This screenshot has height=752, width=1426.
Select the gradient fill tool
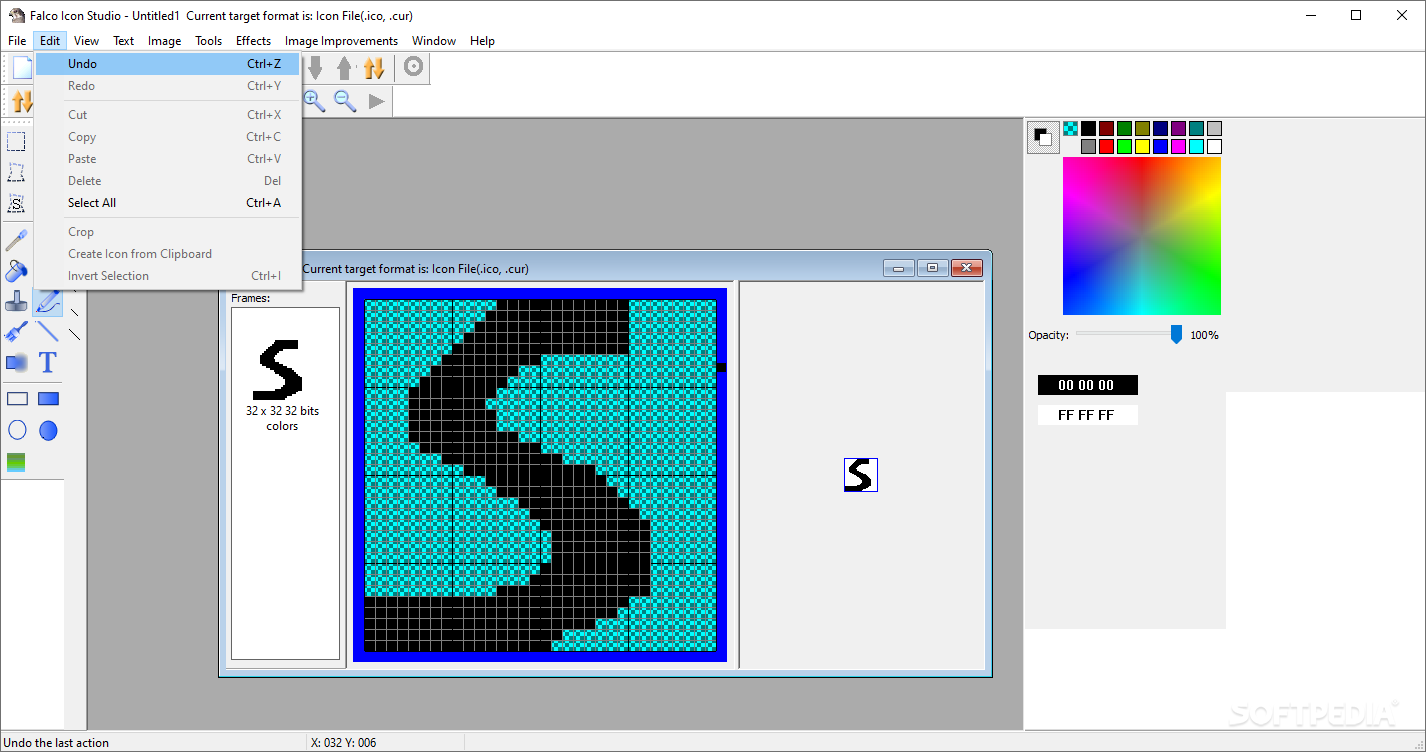[17, 462]
